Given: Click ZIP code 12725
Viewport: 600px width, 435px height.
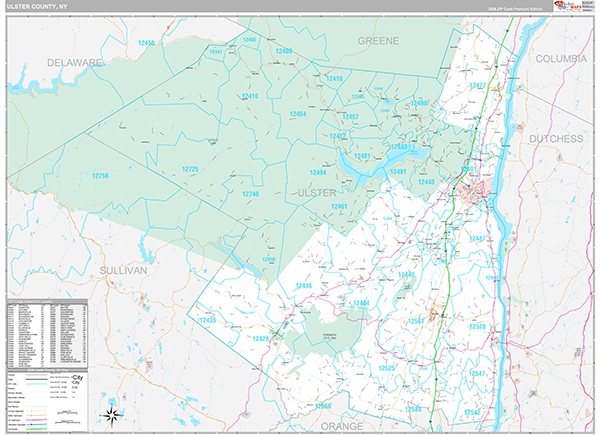Looking at the screenshot, I should (x=190, y=169).
